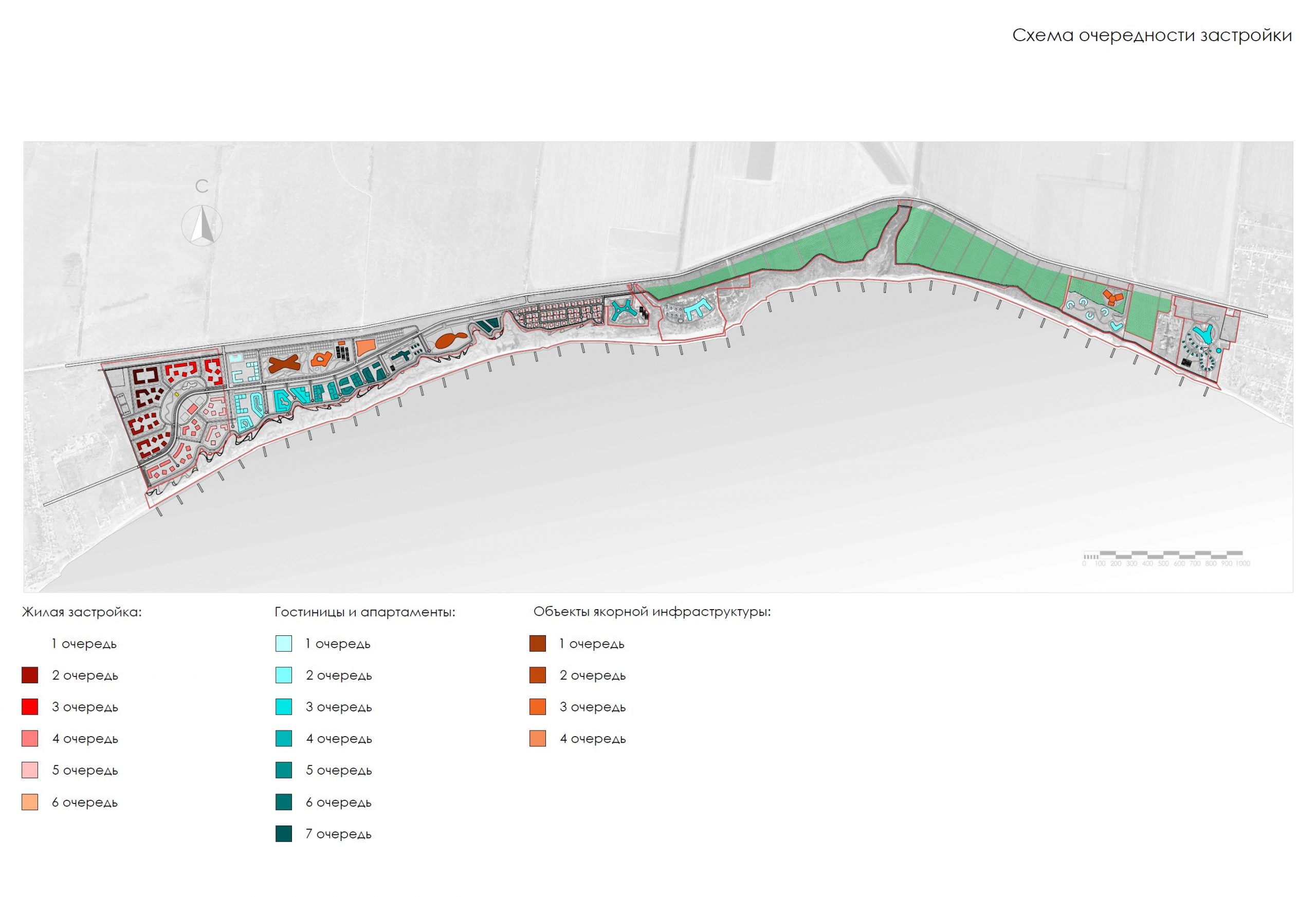
Task: Click the bright red residential 3 очередь swatch
Action: pos(30,707)
